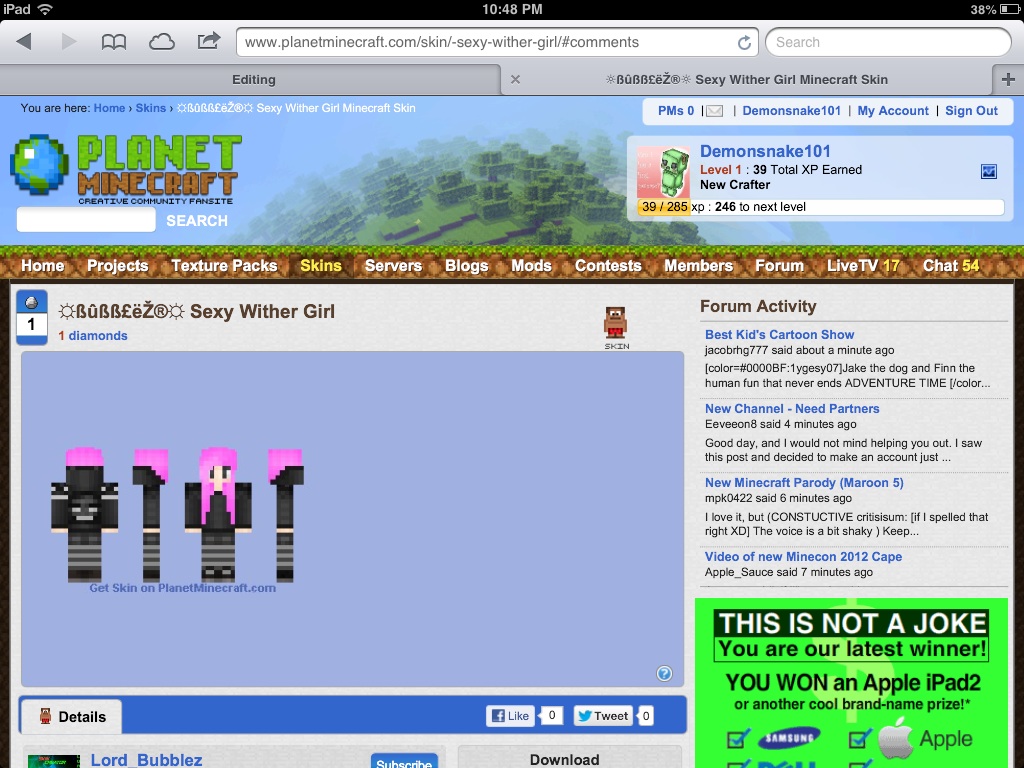Open Video of new Minecon 2012 Cape thread

[803, 556]
